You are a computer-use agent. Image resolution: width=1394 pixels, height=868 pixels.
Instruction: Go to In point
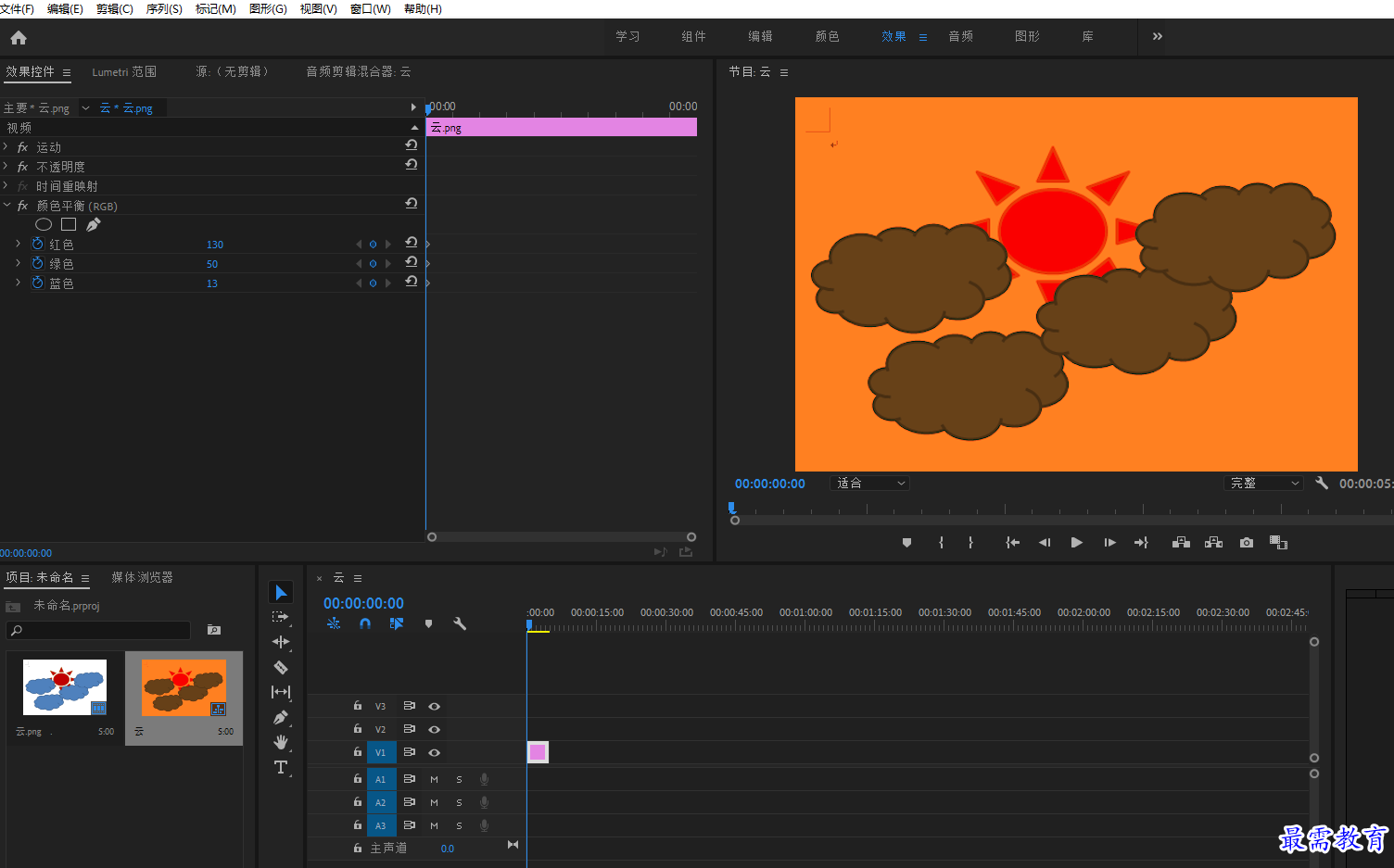tap(1012, 543)
